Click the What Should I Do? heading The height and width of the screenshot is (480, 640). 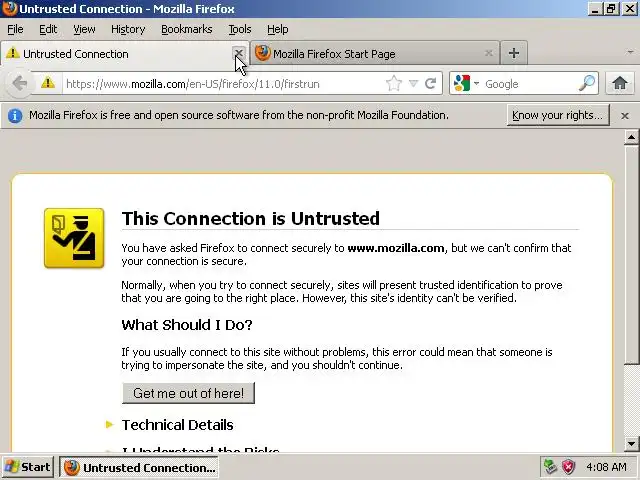click(187, 325)
